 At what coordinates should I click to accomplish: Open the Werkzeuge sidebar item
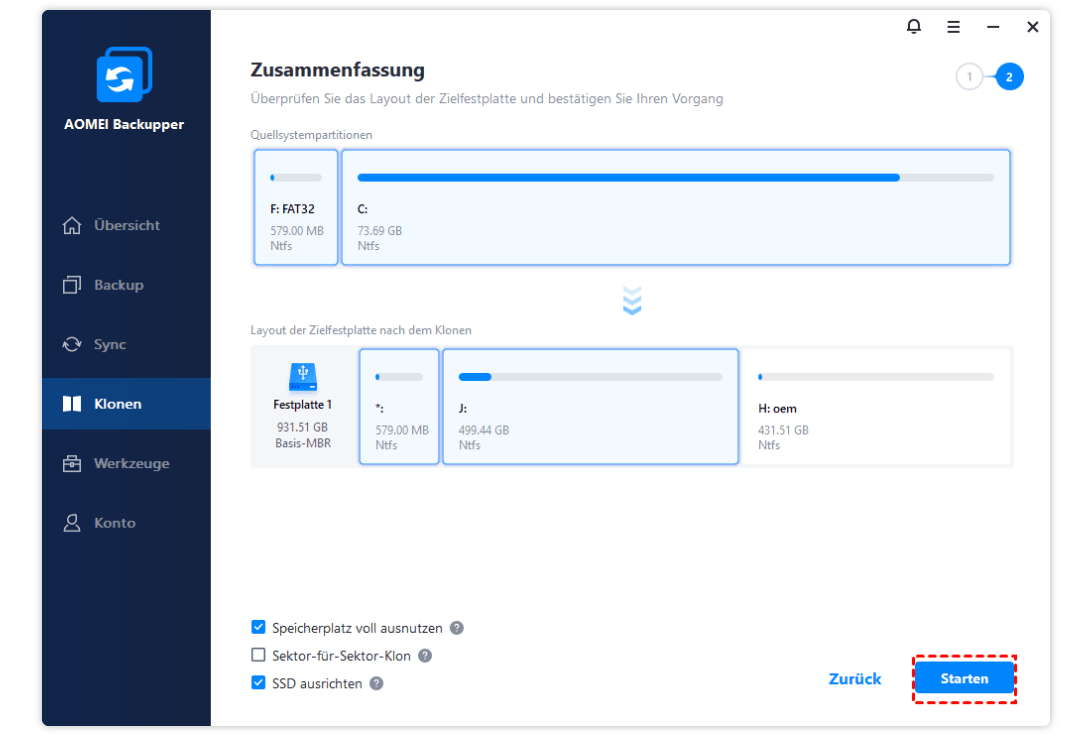[x=131, y=463]
